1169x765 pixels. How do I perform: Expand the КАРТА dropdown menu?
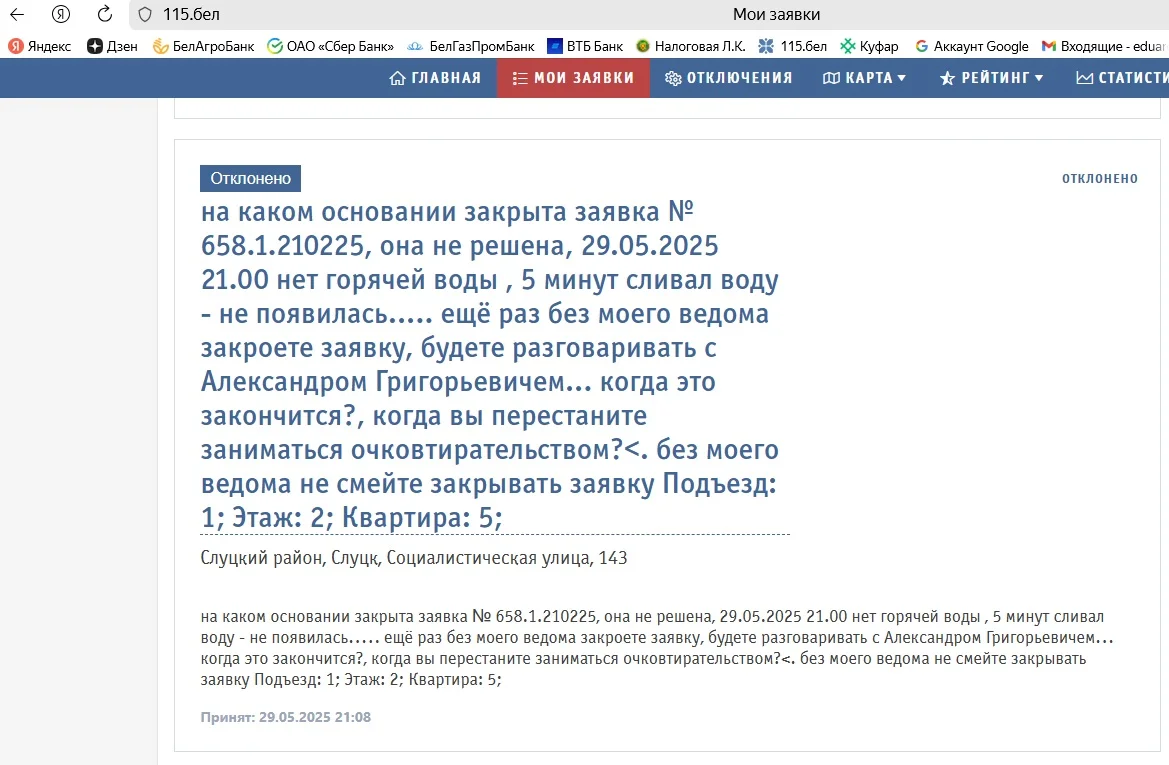pos(864,78)
